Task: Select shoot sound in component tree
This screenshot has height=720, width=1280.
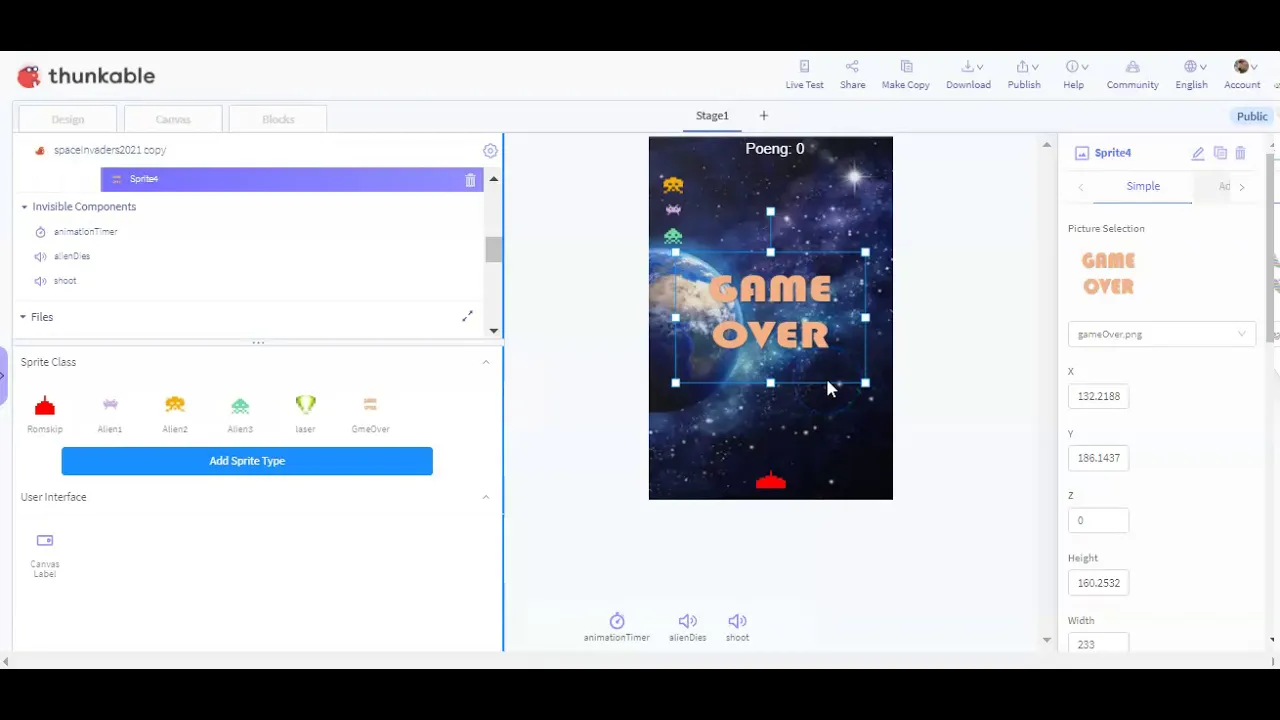Action: [x=65, y=281]
